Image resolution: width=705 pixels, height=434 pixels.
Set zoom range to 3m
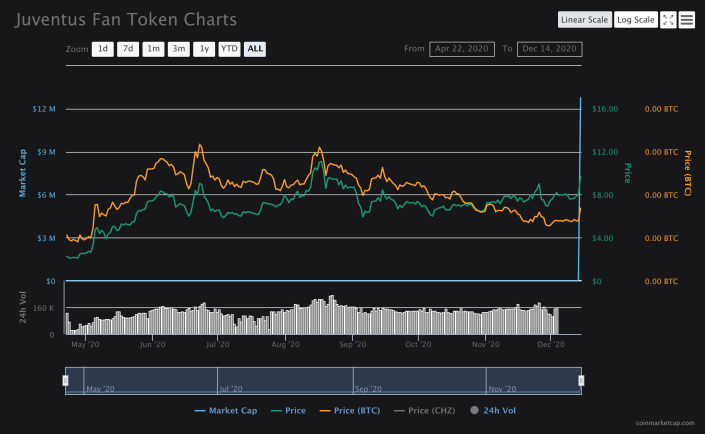coord(179,49)
